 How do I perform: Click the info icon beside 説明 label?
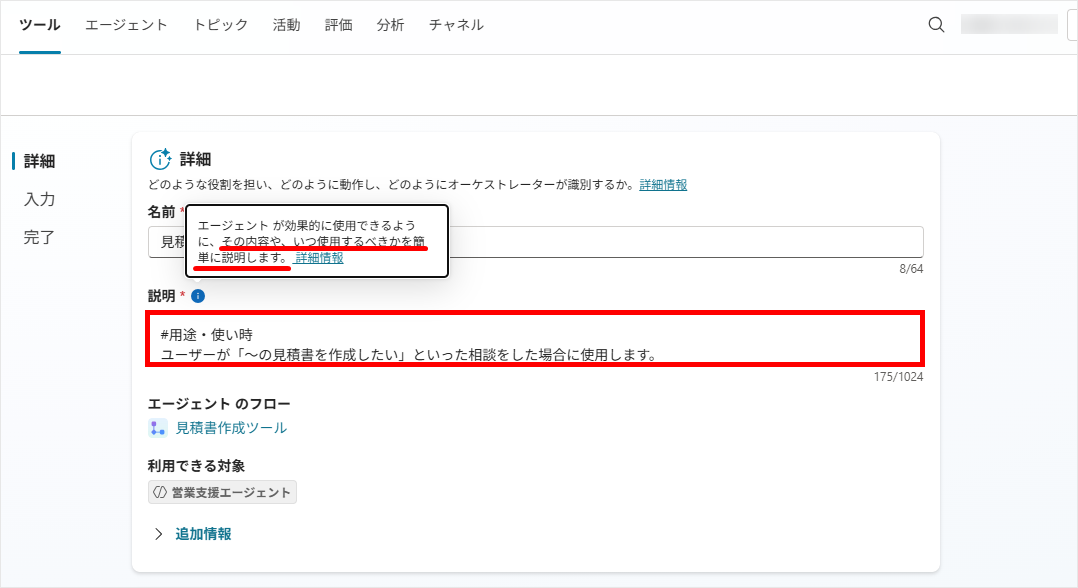click(x=198, y=296)
